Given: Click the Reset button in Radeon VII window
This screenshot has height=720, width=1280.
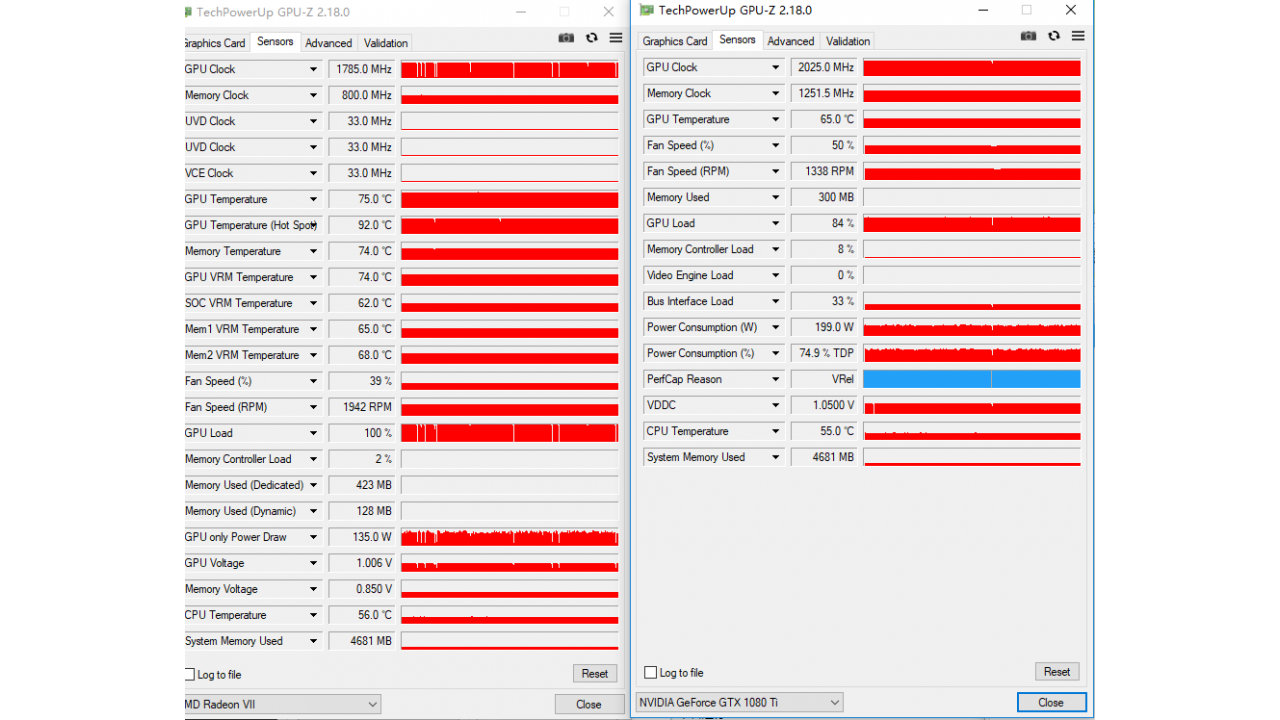Looking at the screenshot, I should point(595,674).
